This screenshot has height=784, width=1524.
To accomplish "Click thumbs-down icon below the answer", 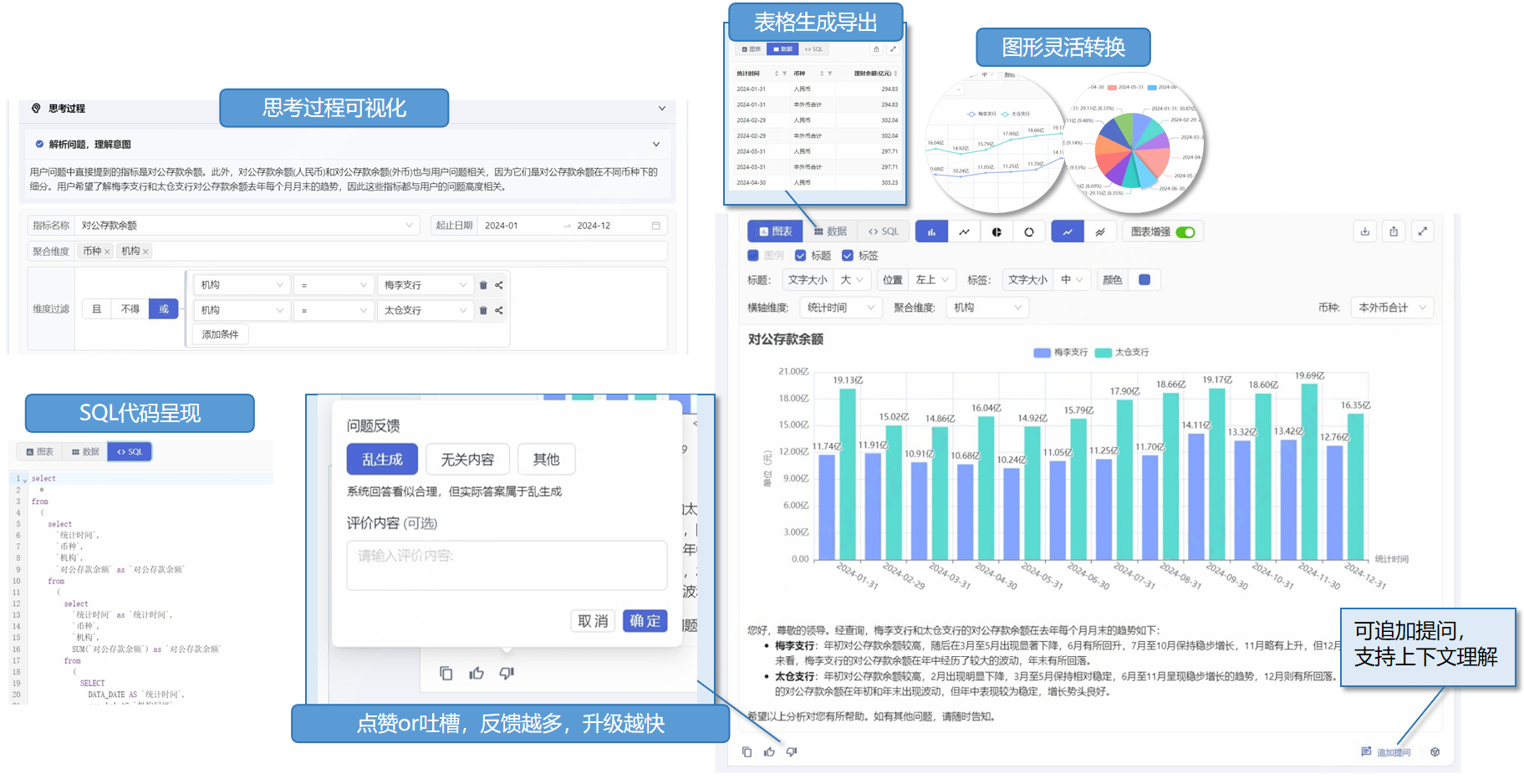I will pyautogui.click(x=792, y=752).
